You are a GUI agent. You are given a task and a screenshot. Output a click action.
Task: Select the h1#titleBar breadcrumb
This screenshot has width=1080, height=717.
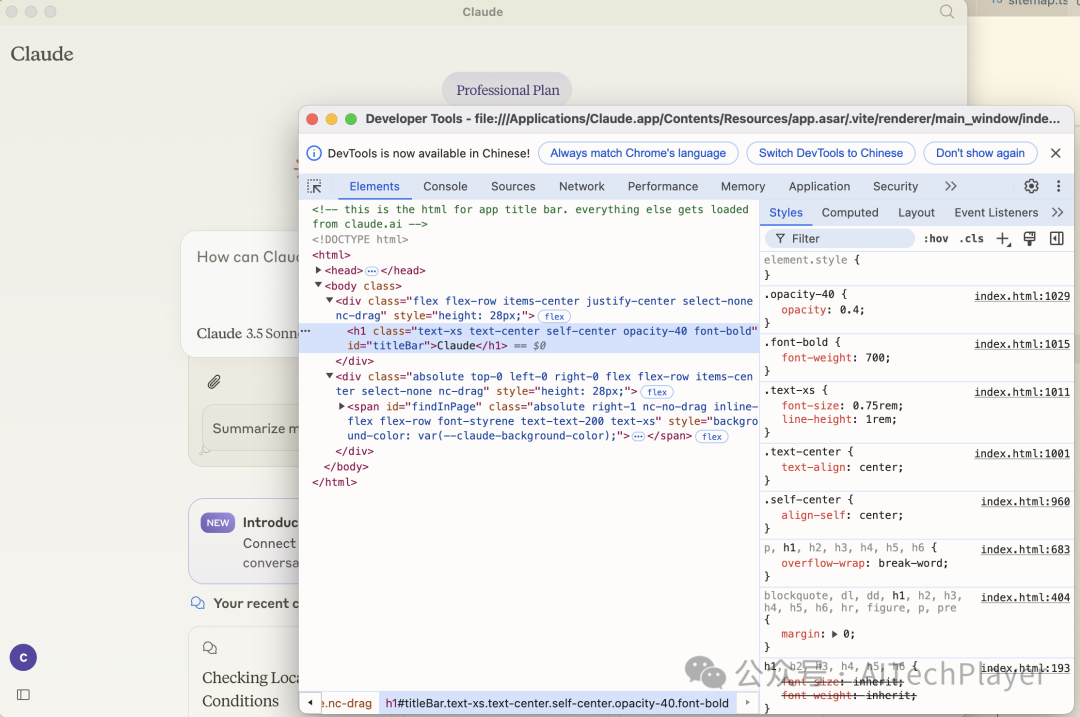coord(557,703)
